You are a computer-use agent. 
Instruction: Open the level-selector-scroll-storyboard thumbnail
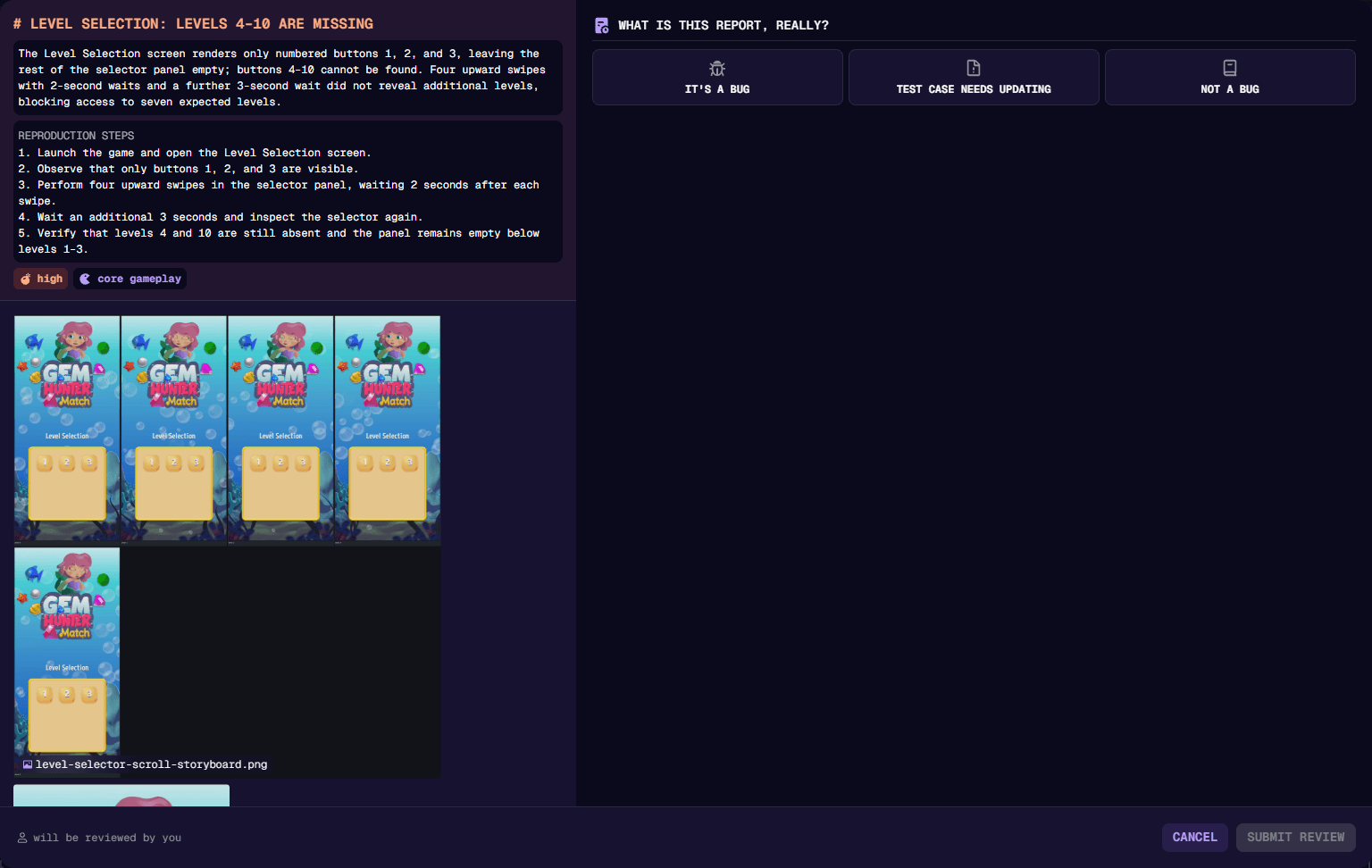click(227, 546)
